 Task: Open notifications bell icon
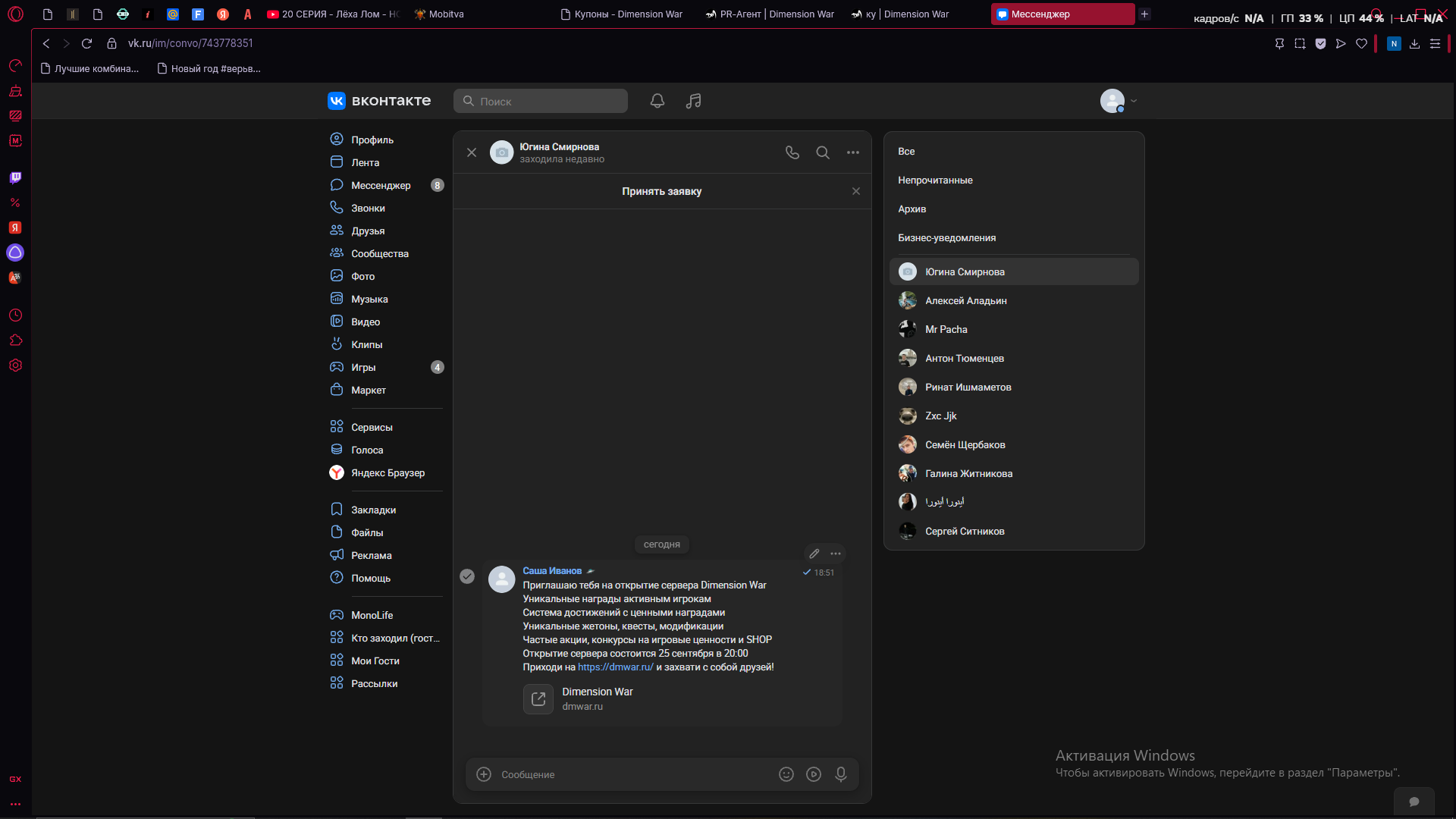[657, 101]
